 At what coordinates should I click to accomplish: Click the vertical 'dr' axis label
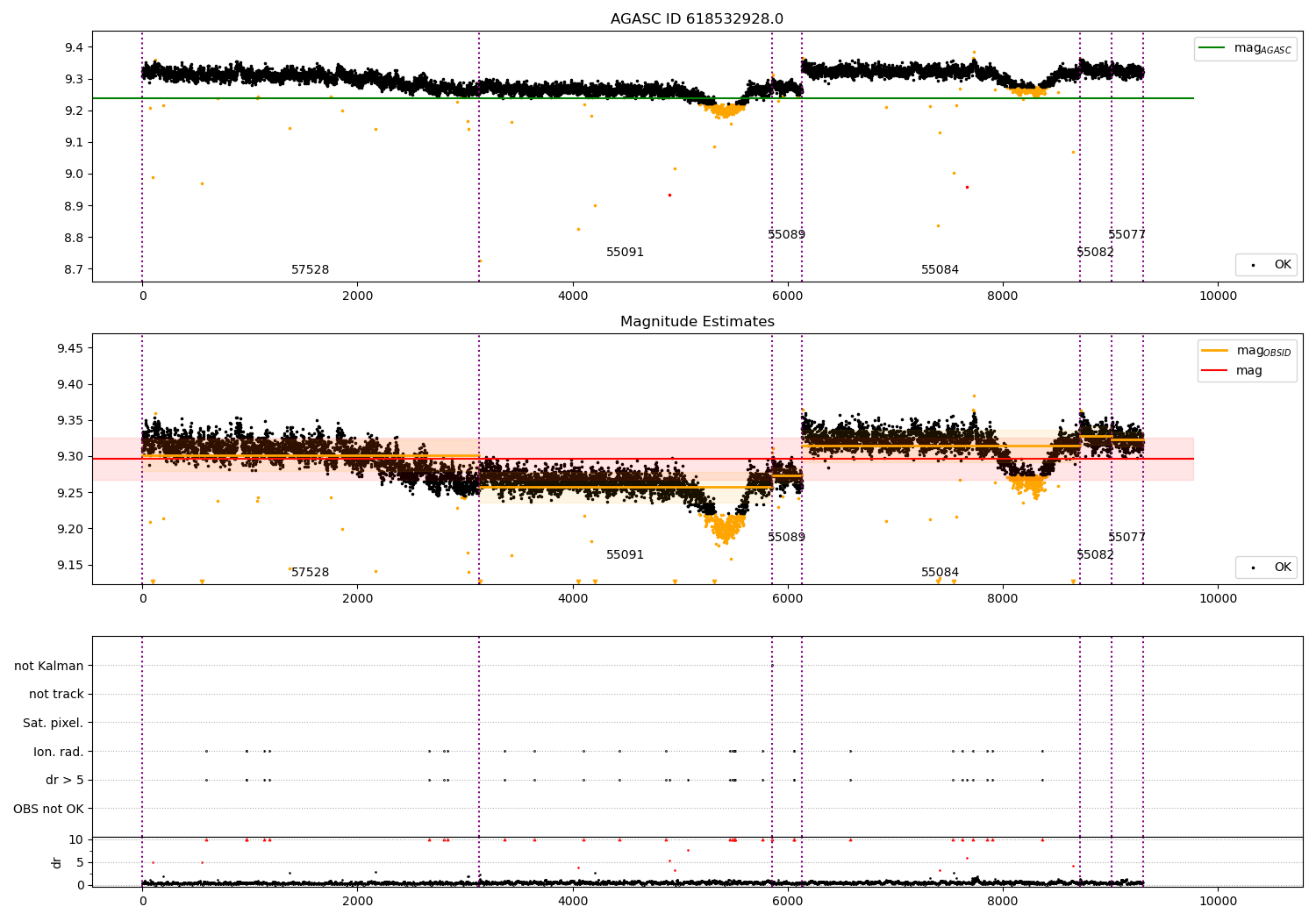click(x=57, y=862)
